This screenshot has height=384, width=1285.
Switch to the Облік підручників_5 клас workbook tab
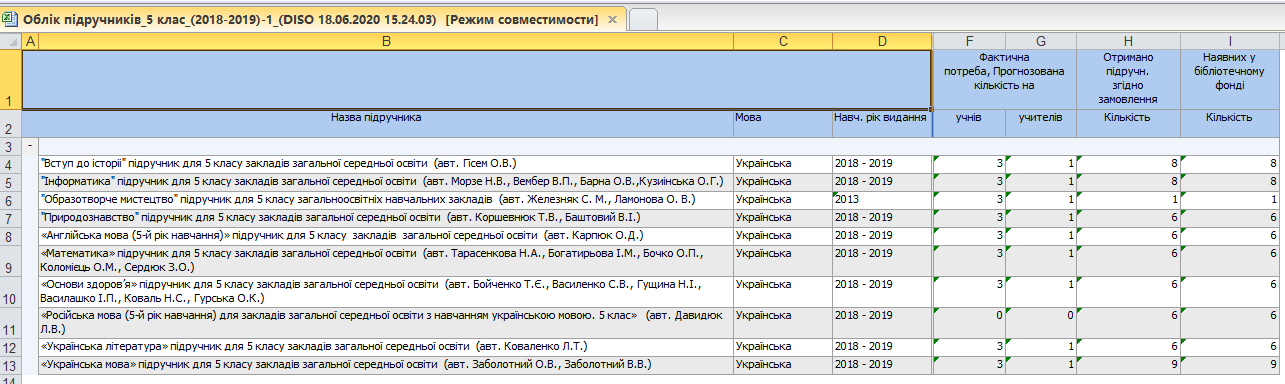point(313,19)
